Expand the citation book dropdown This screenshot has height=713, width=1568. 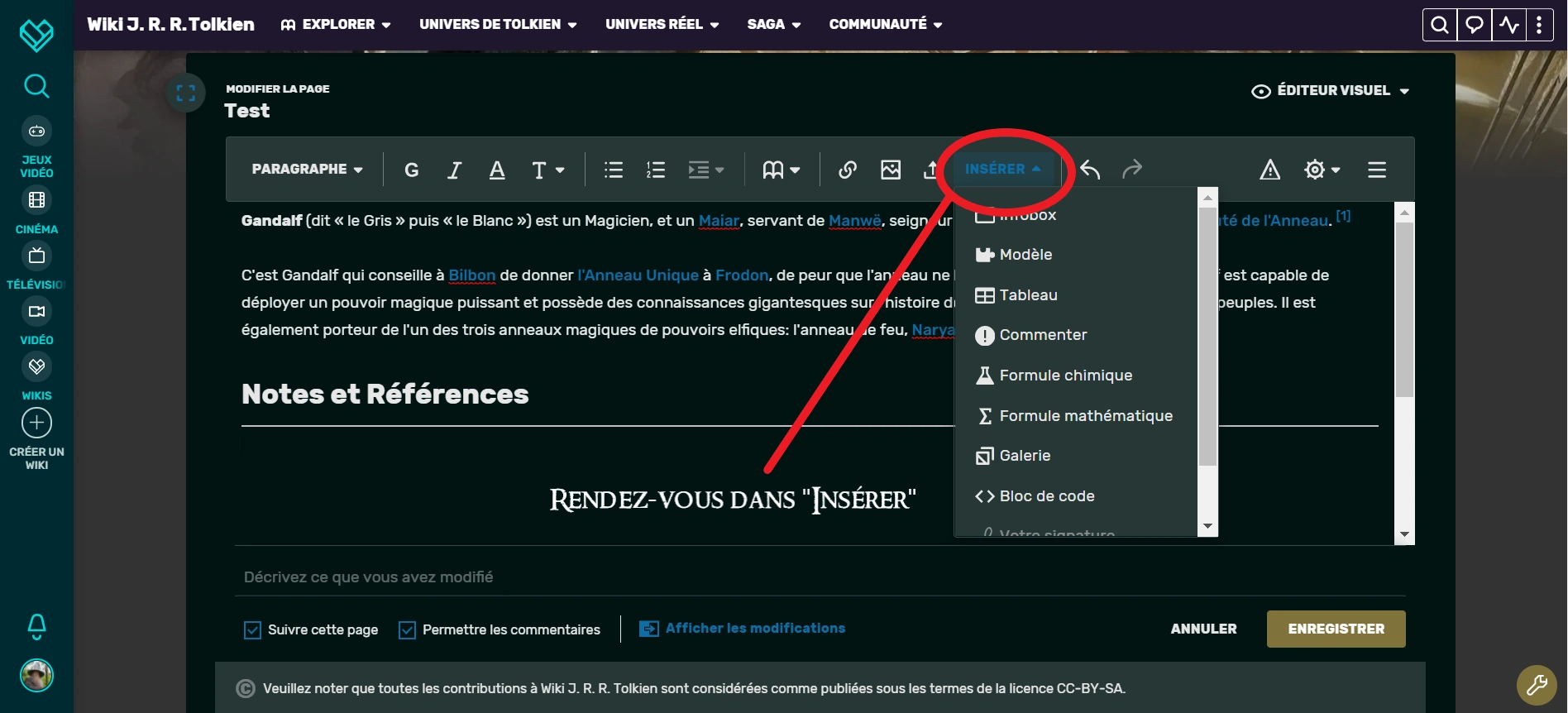click(x=782, y=170)
